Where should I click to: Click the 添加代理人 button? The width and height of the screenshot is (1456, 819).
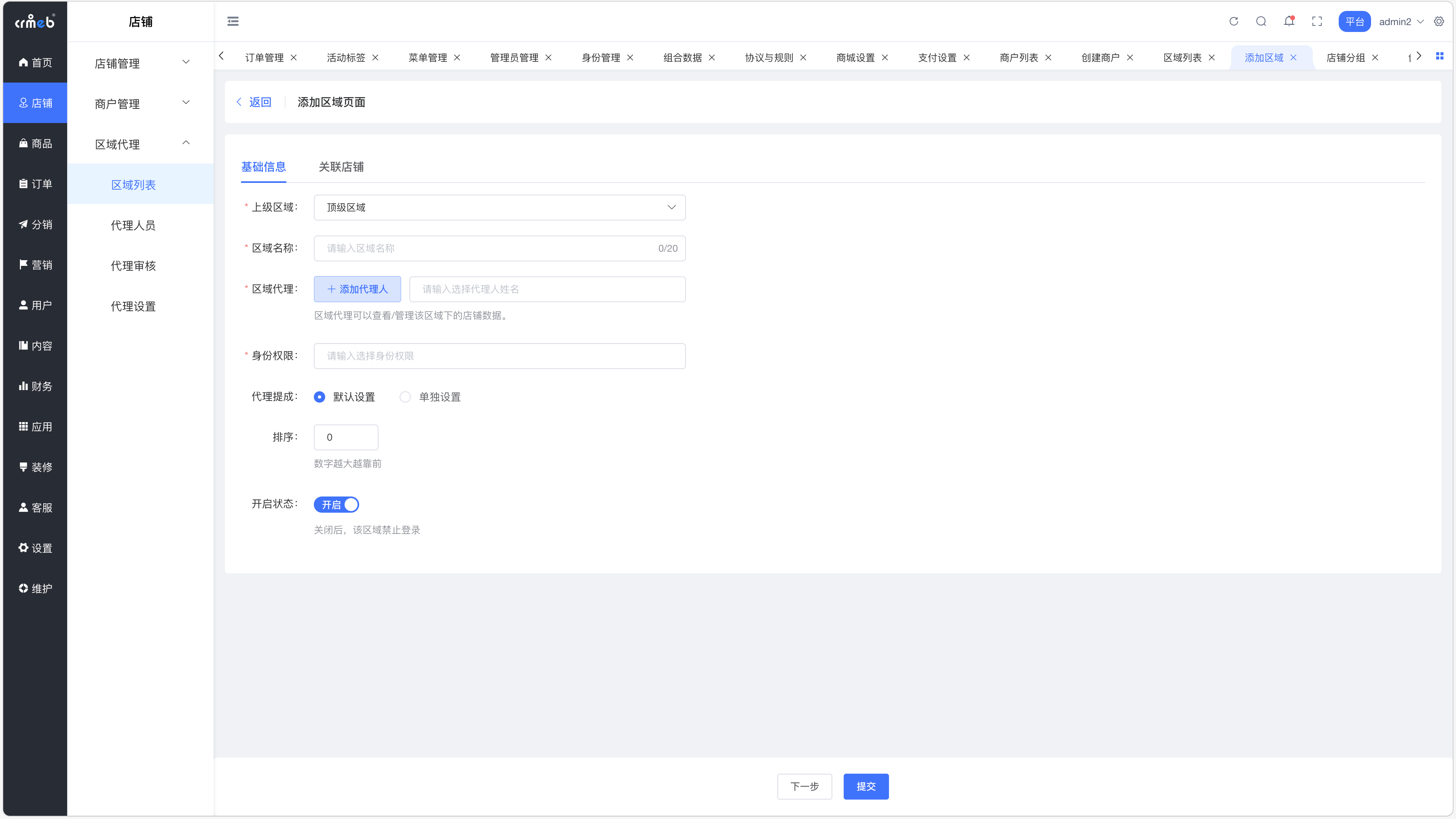(x=357, y=289)
